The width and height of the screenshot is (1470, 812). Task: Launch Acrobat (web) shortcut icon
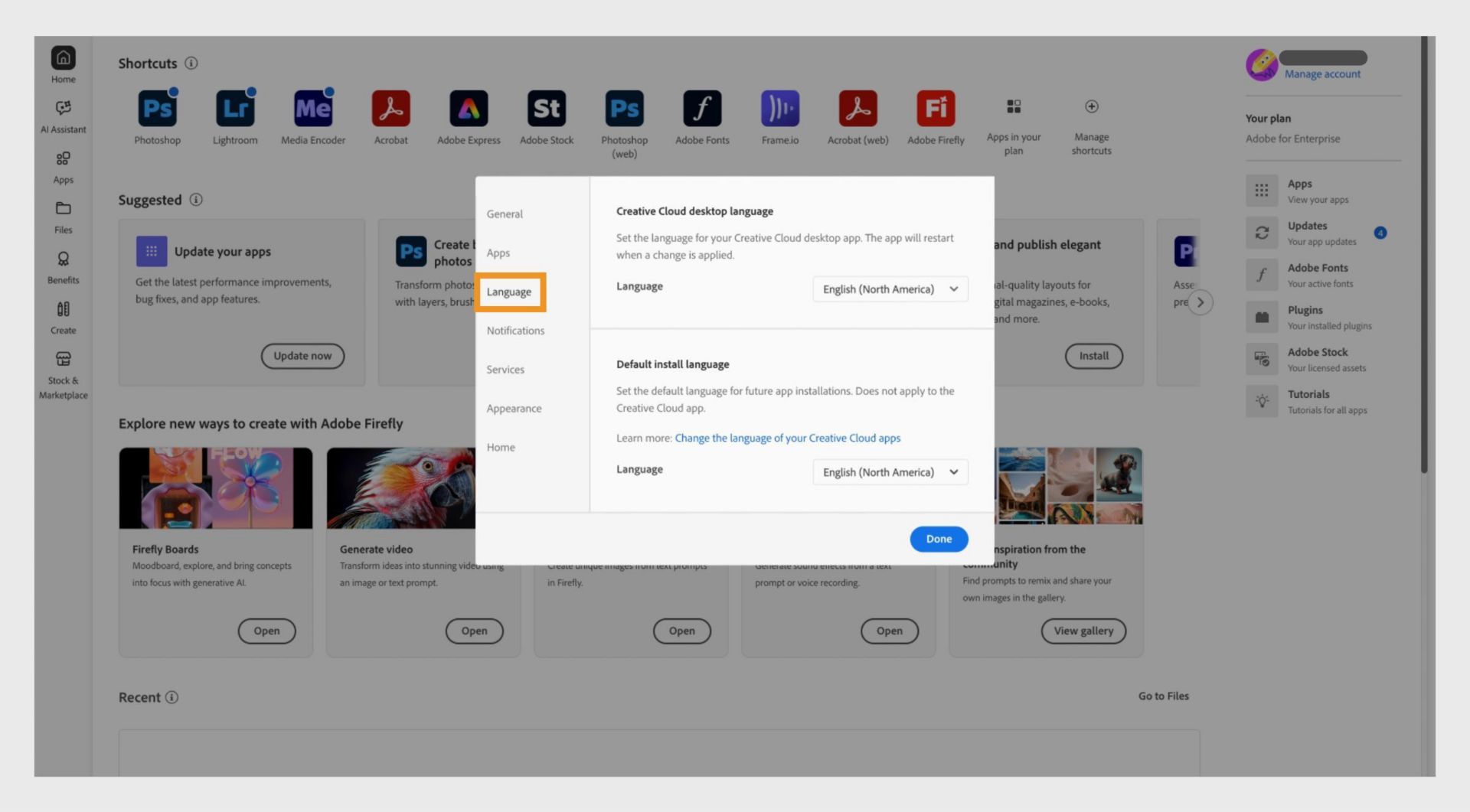pyautogui.click(x=857, y=109)
